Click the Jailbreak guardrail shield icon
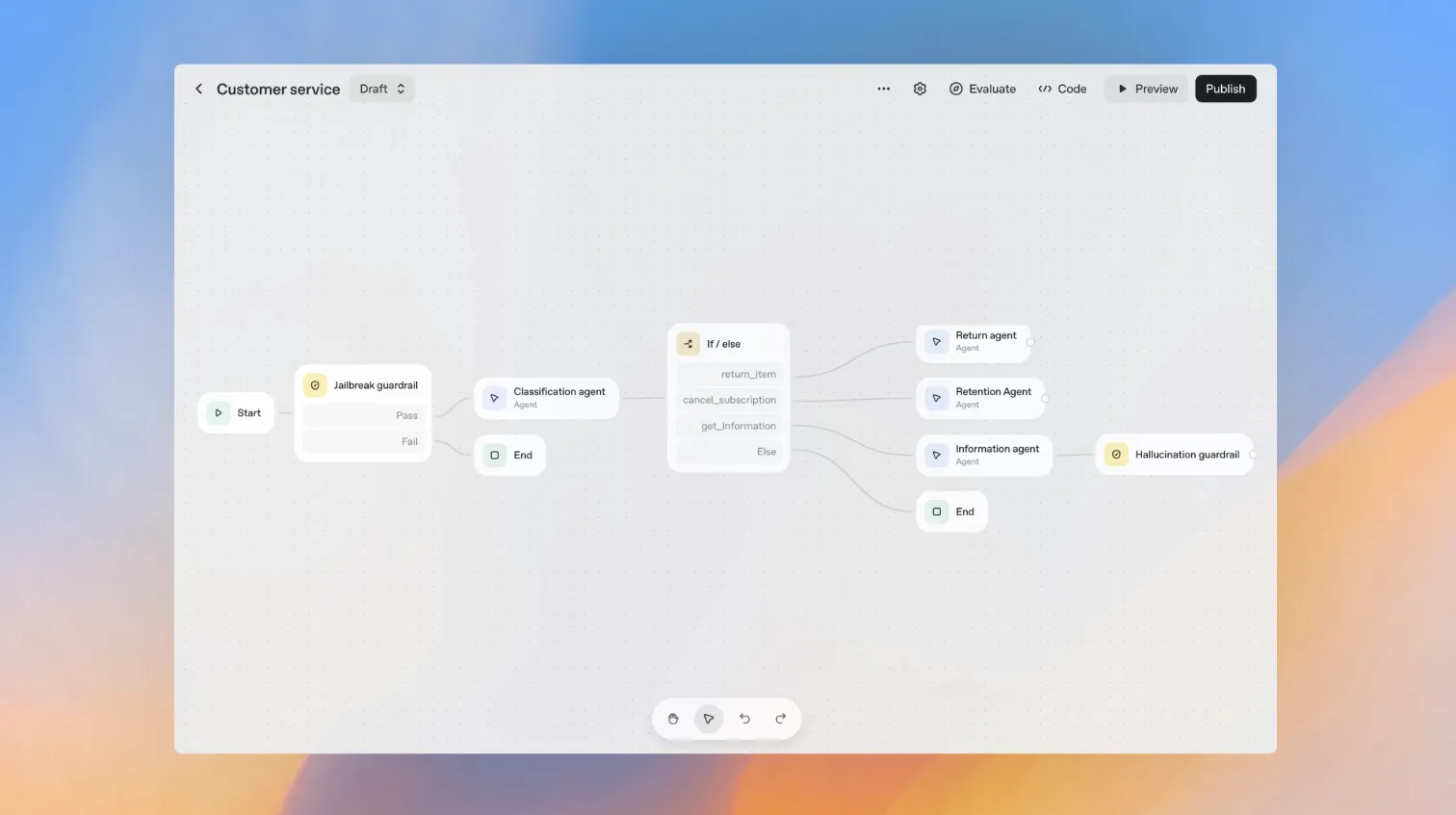The image size is (1456, 815). 315,385
